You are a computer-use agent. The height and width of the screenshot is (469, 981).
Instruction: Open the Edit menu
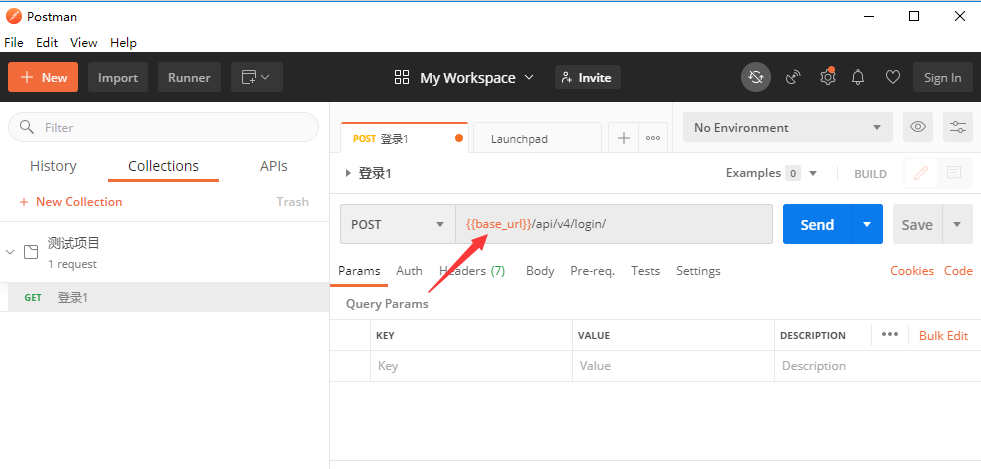coord(47,43)
